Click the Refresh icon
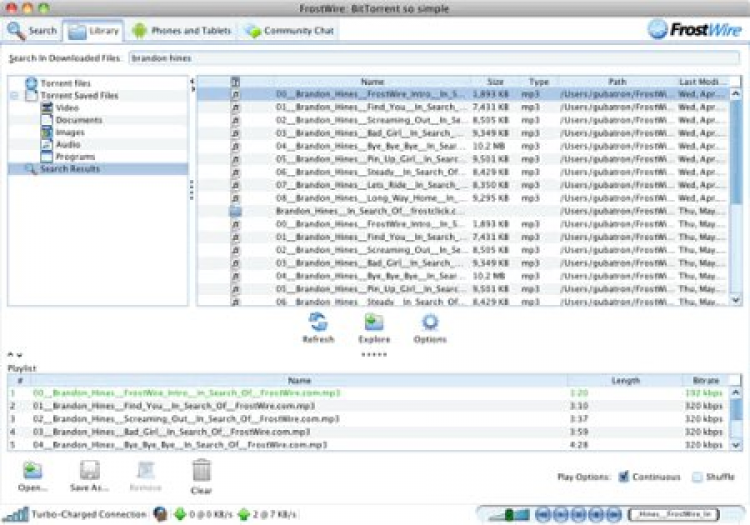The height and width of the screenshot is (525, 750). (x=318, y=322)
